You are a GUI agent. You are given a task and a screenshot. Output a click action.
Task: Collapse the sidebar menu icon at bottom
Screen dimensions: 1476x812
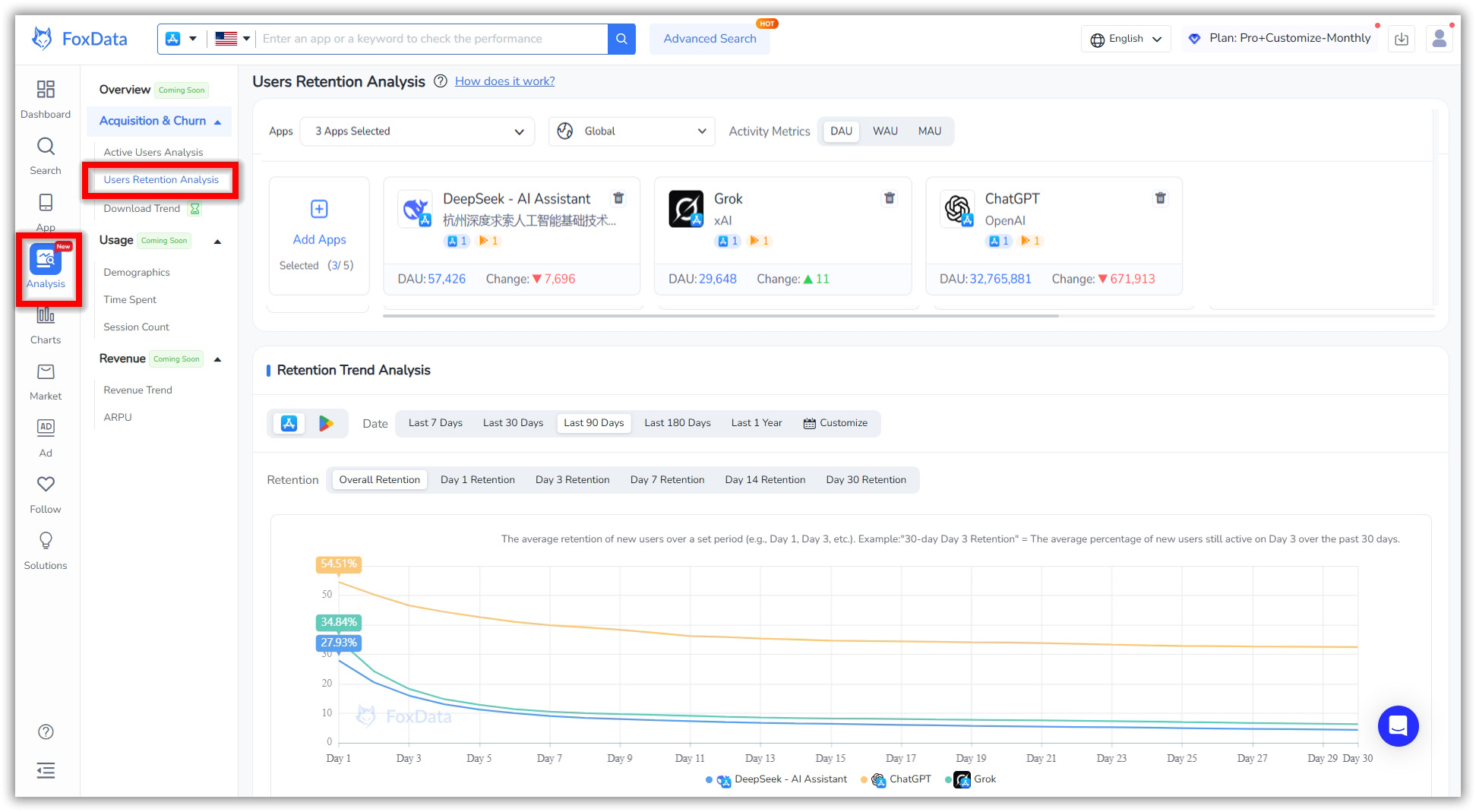coord(46,770)
